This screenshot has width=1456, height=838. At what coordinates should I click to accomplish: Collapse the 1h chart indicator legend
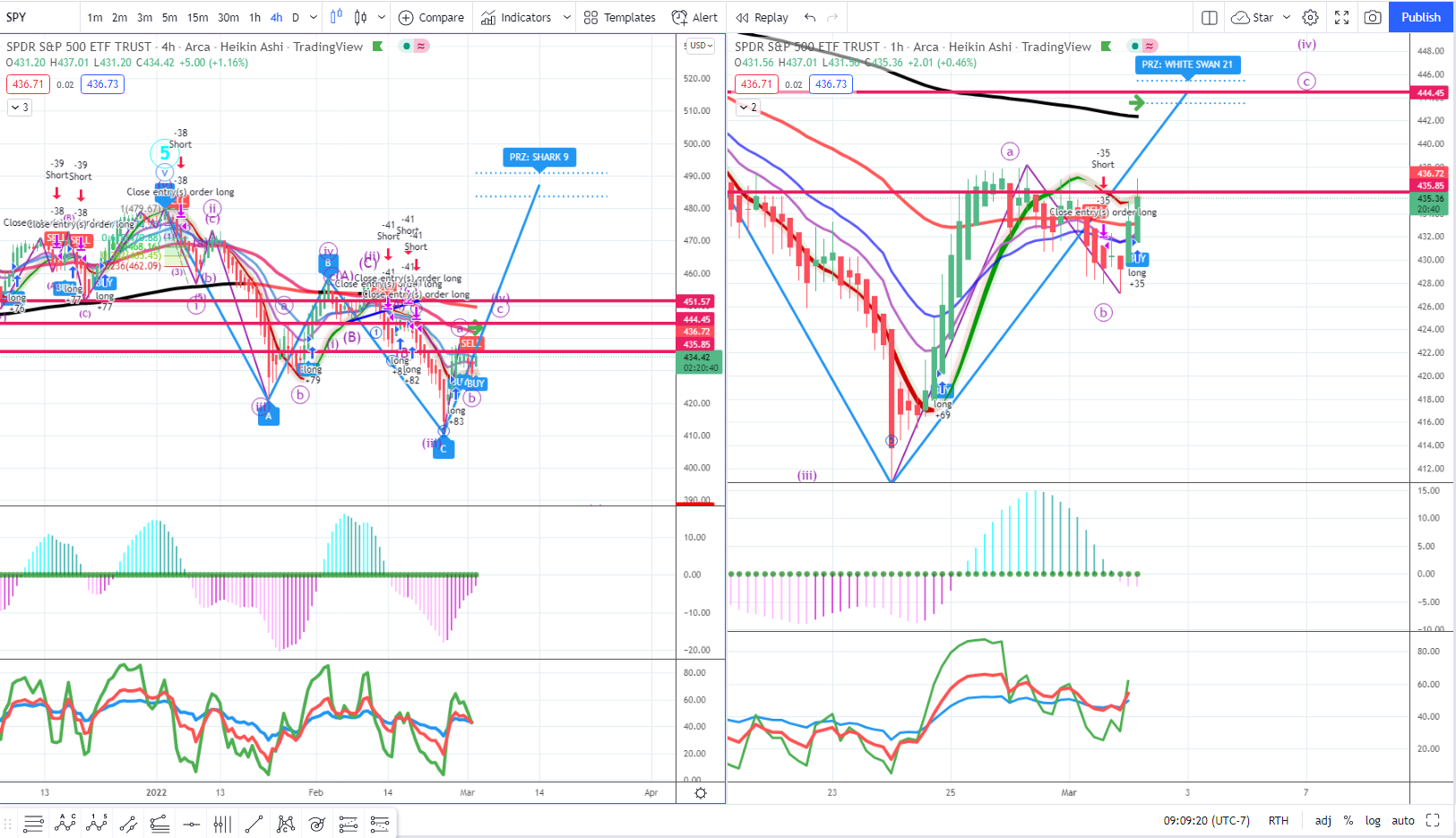[x=747, y=107]
